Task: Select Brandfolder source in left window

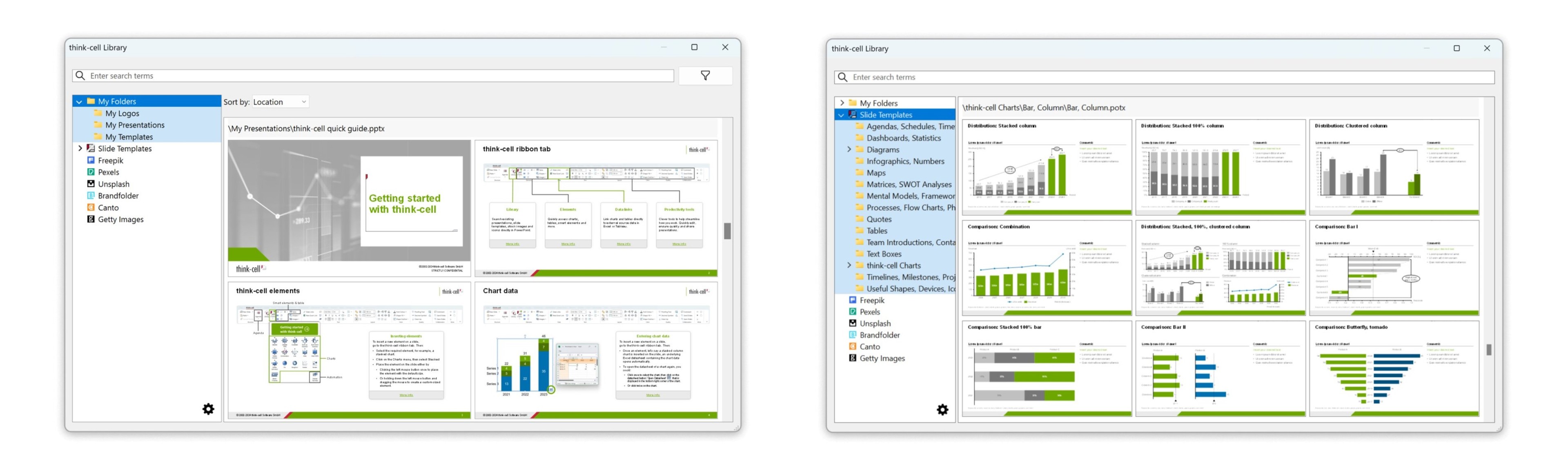Action: click(x=118, y=196)
